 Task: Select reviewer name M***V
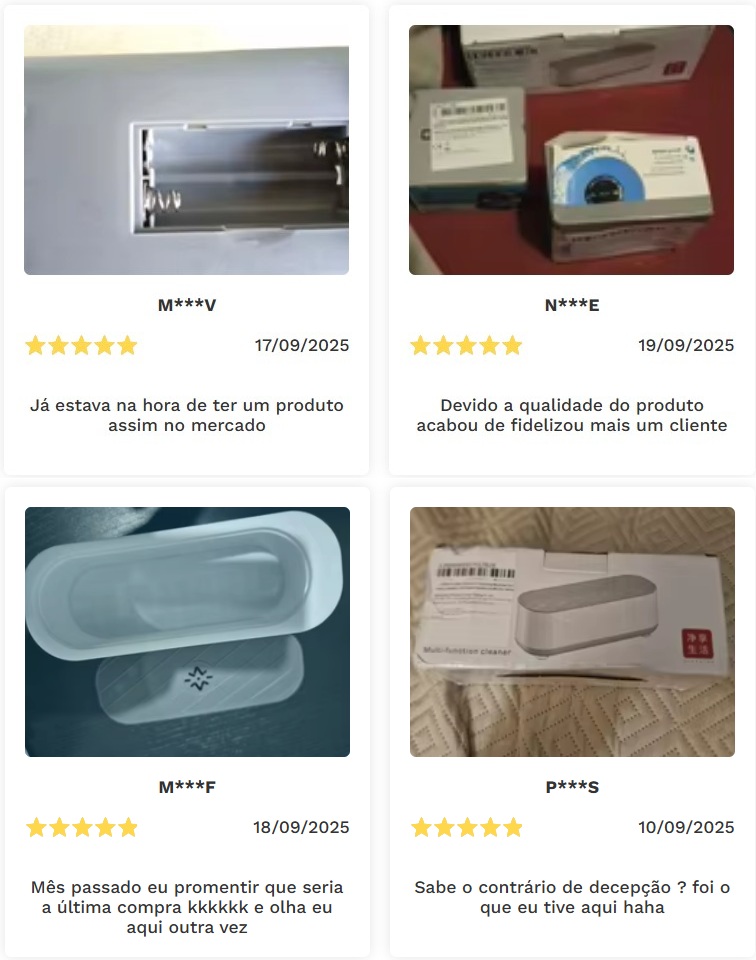pyautogui.click(x=187, y=305)
